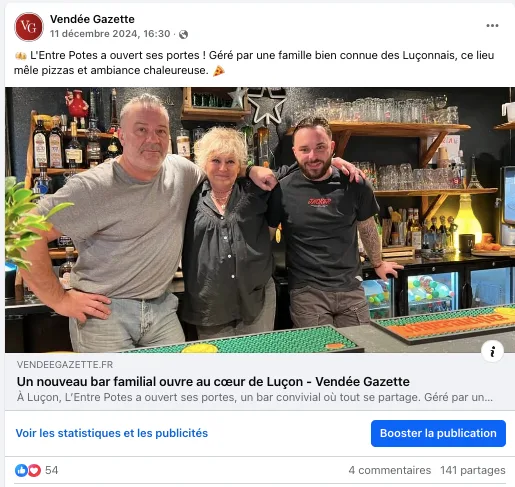Click the "Booster la publication" button

438,433
